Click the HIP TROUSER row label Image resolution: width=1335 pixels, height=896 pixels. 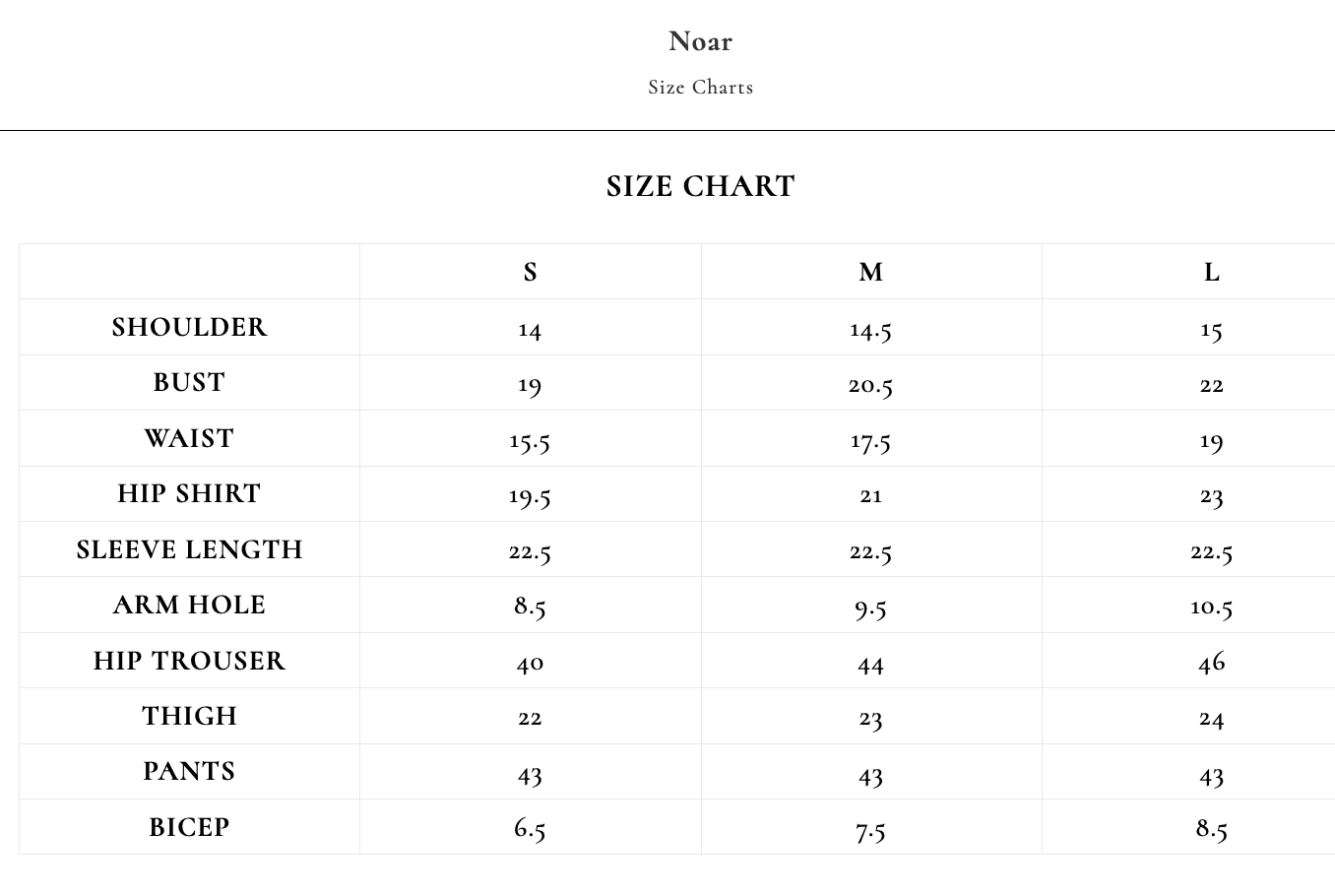pyautogui.click(x=189, y=661)
